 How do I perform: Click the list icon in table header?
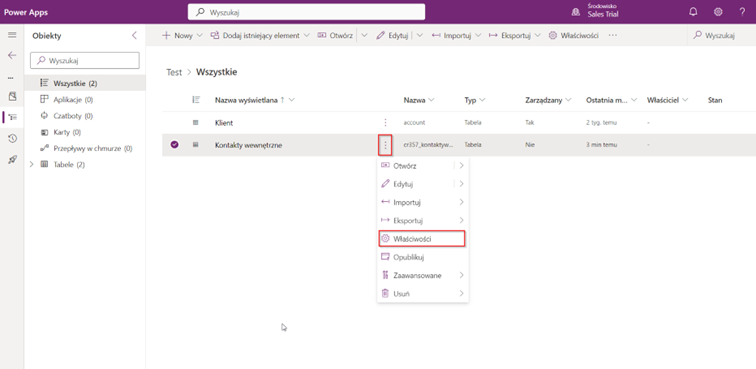(196, 100)
